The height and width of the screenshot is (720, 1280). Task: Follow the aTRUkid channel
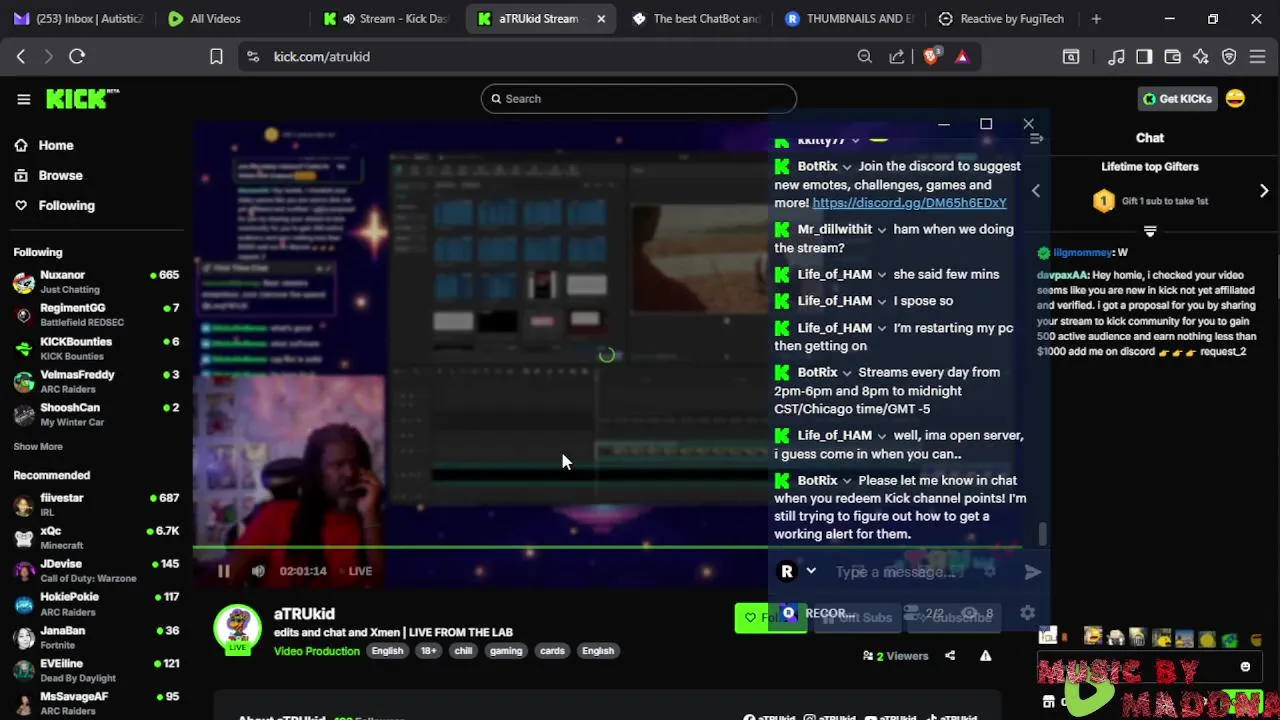pos(770,618)
